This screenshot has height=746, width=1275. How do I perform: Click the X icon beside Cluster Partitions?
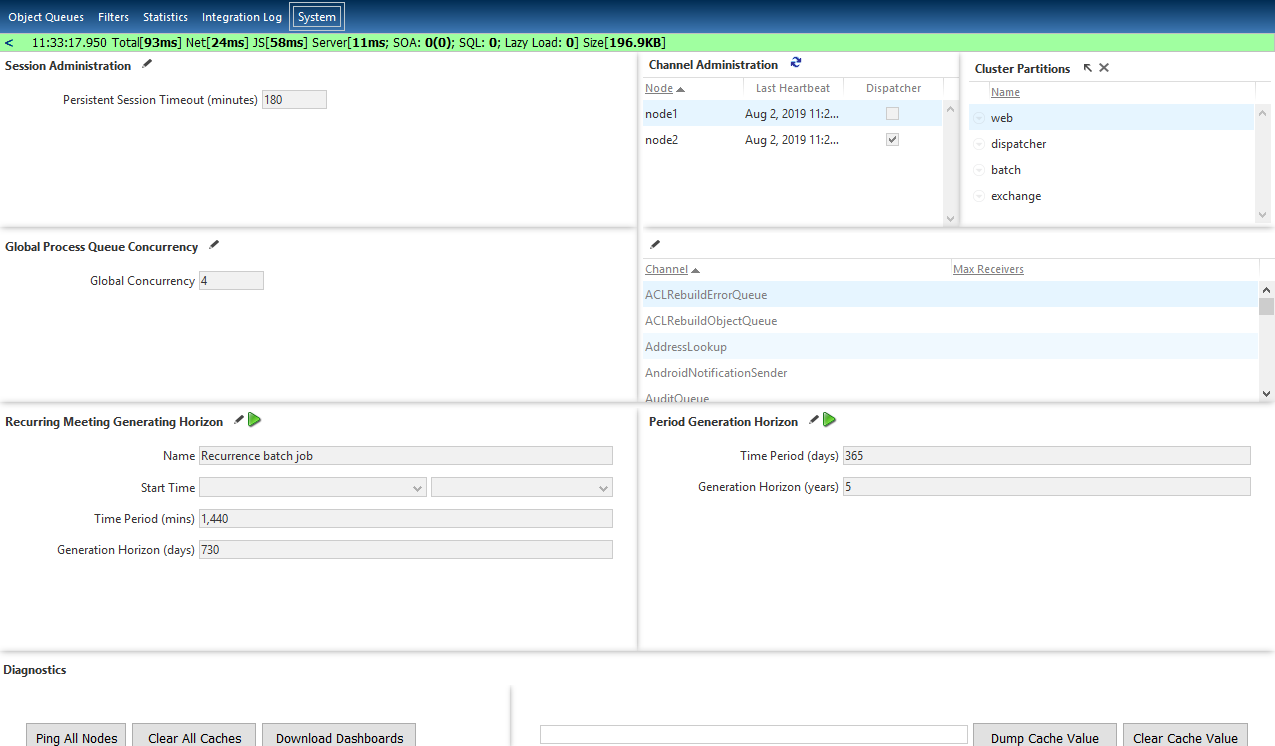tap(1104, 68)
